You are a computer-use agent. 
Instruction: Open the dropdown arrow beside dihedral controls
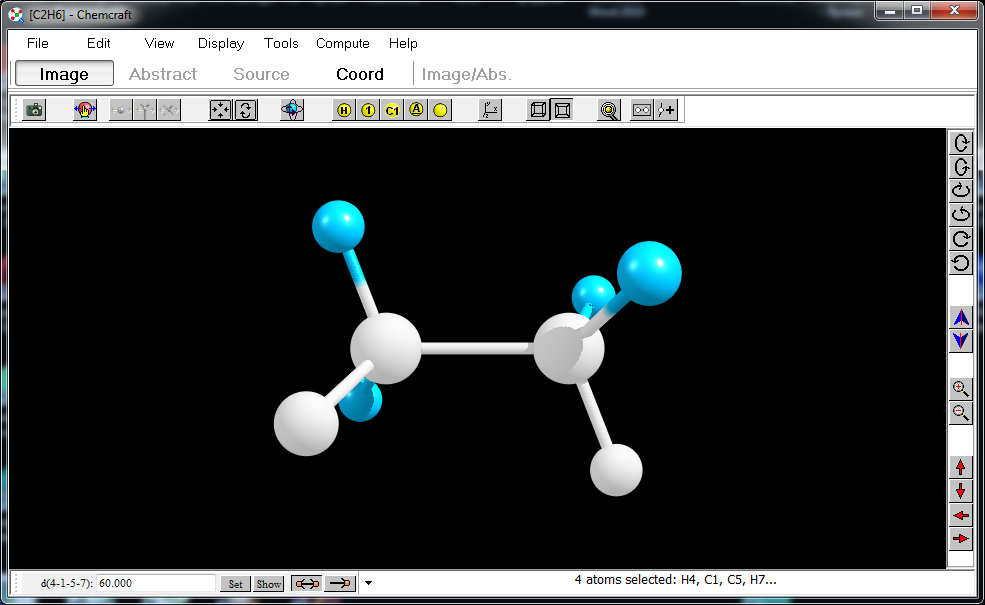click(368, 583)
